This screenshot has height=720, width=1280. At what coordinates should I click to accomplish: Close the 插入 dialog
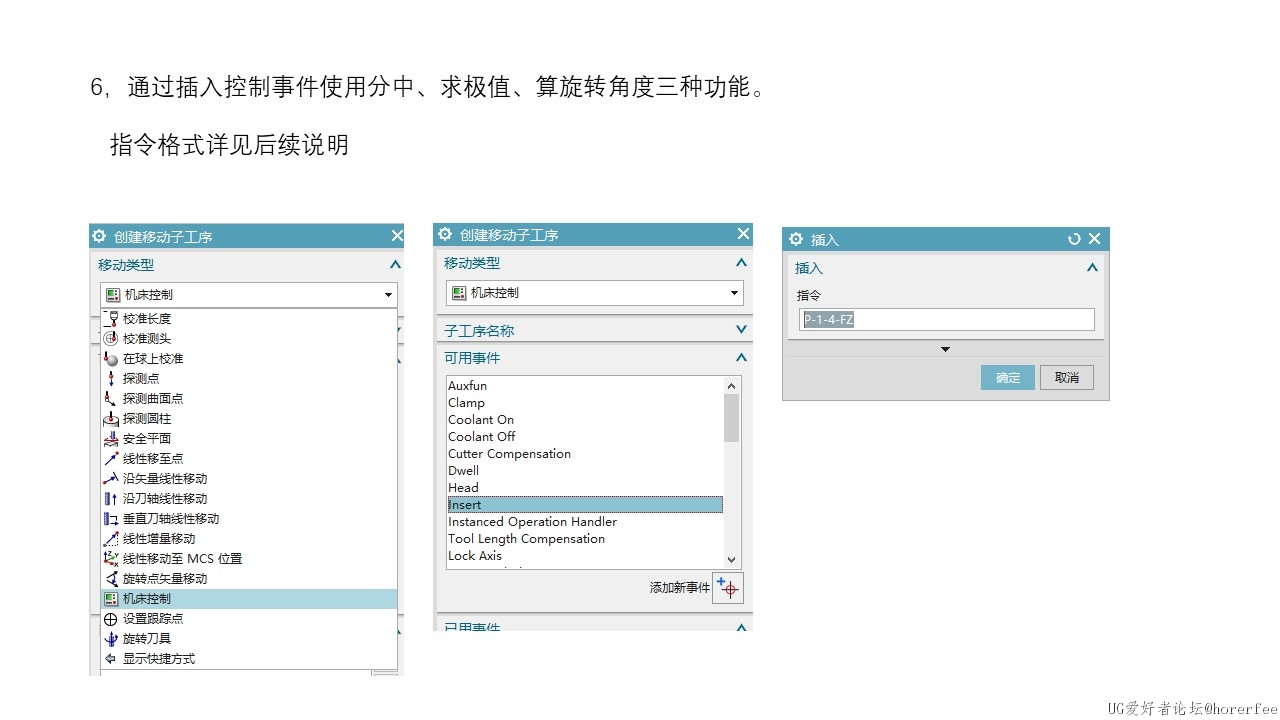[x=1094, y=239]
